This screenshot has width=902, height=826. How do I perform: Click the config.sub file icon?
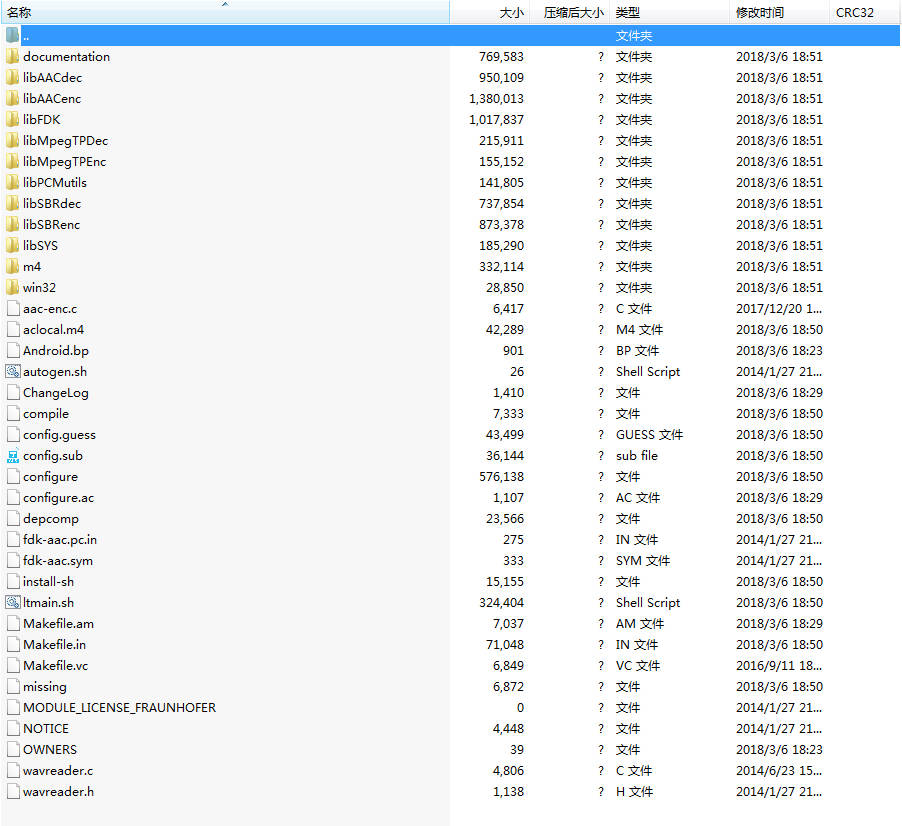[x=13, y=456]
